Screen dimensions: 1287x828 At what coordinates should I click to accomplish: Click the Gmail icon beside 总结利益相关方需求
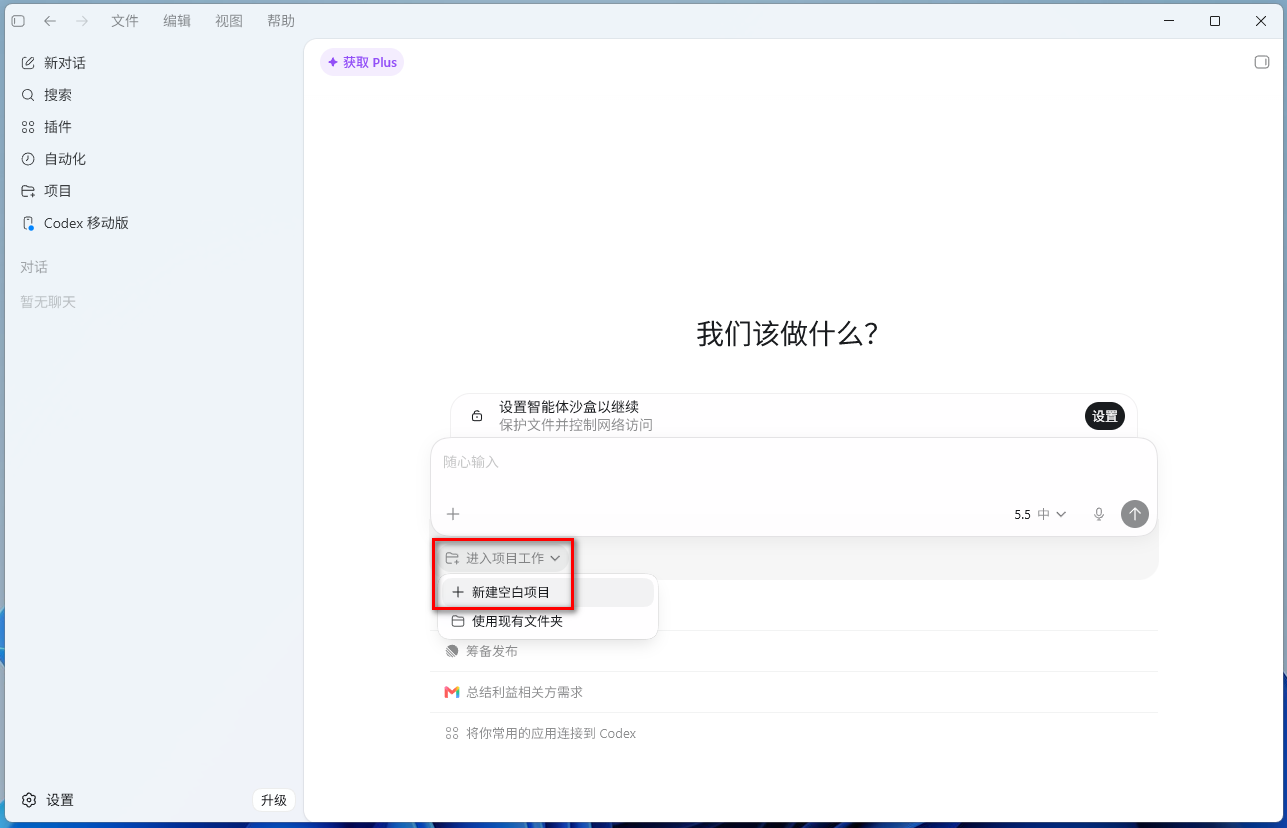tap(452, 692)
